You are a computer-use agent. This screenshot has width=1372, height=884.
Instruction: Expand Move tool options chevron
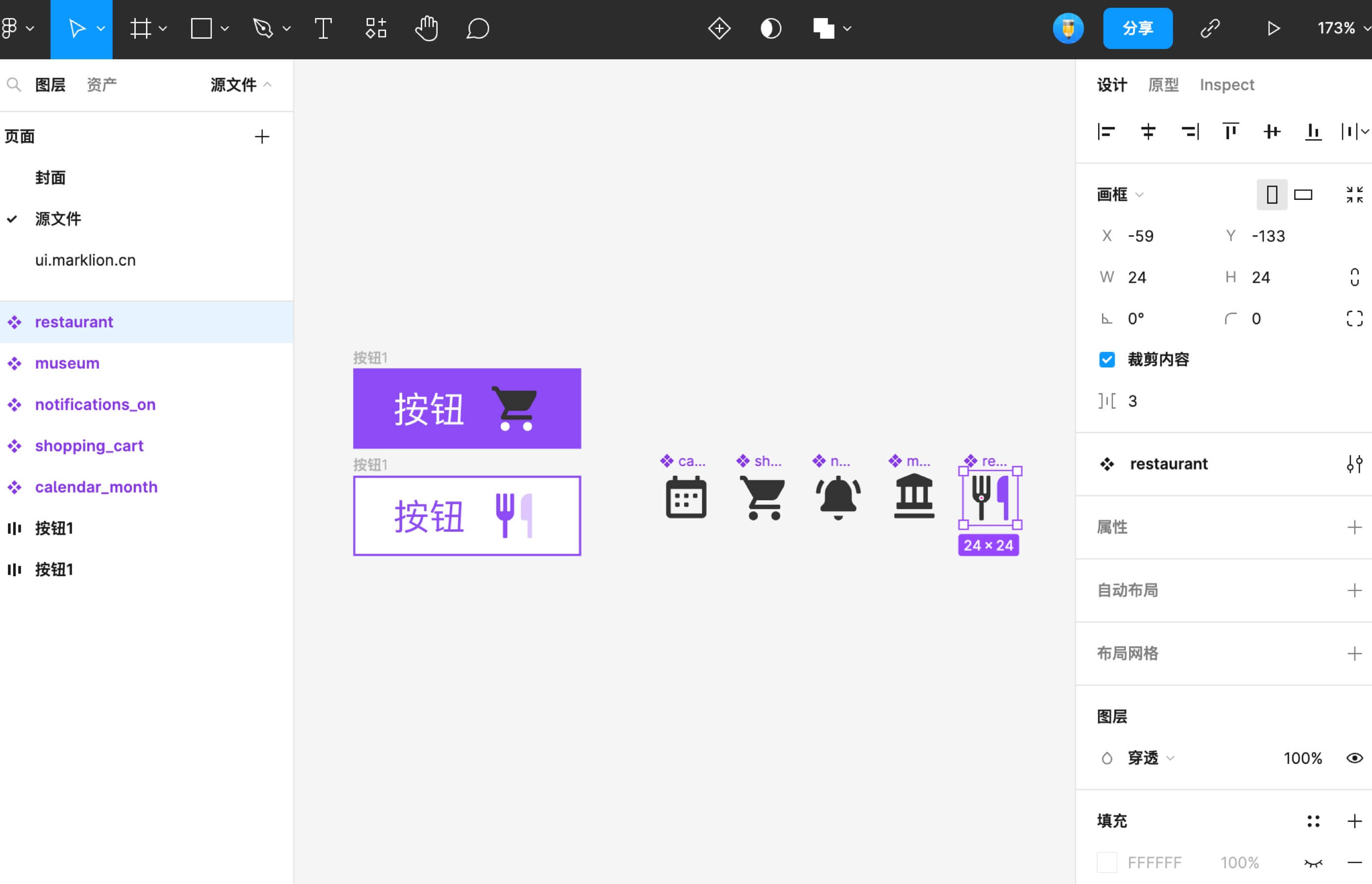[x=101, y=28]
